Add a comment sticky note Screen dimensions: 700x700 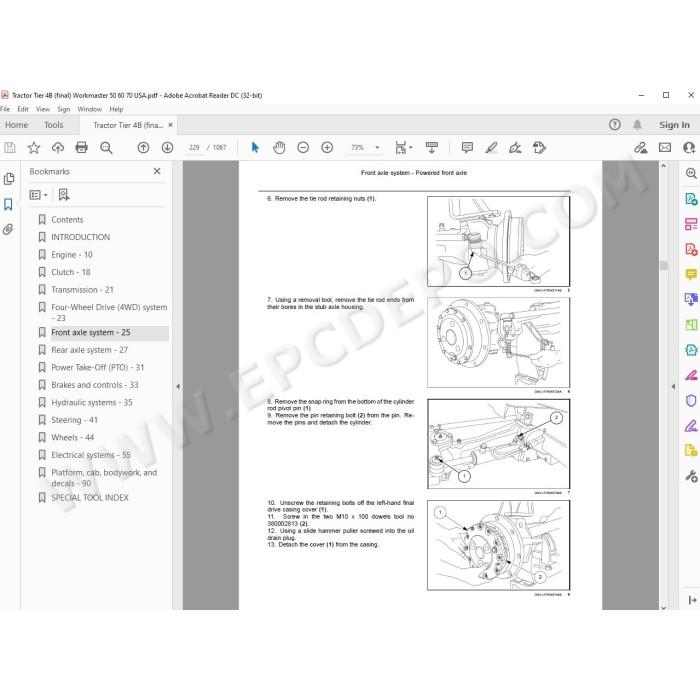(467, 147)
